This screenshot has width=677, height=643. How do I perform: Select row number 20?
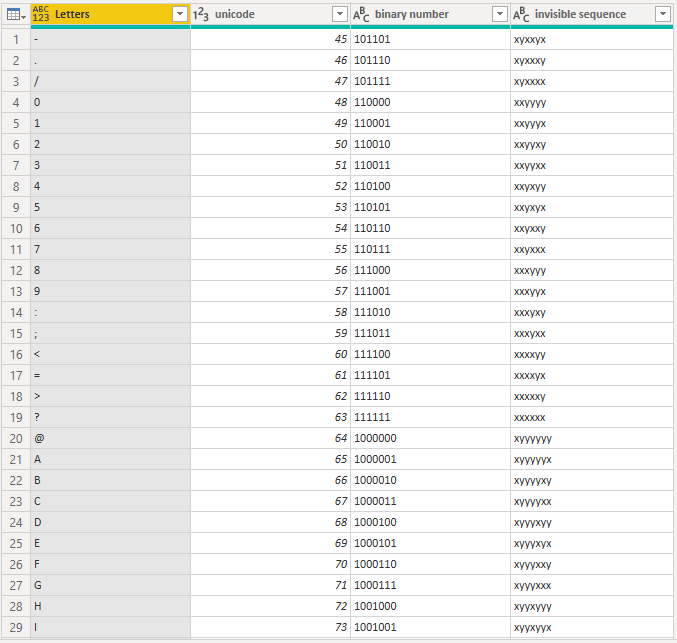pos(16,438)
